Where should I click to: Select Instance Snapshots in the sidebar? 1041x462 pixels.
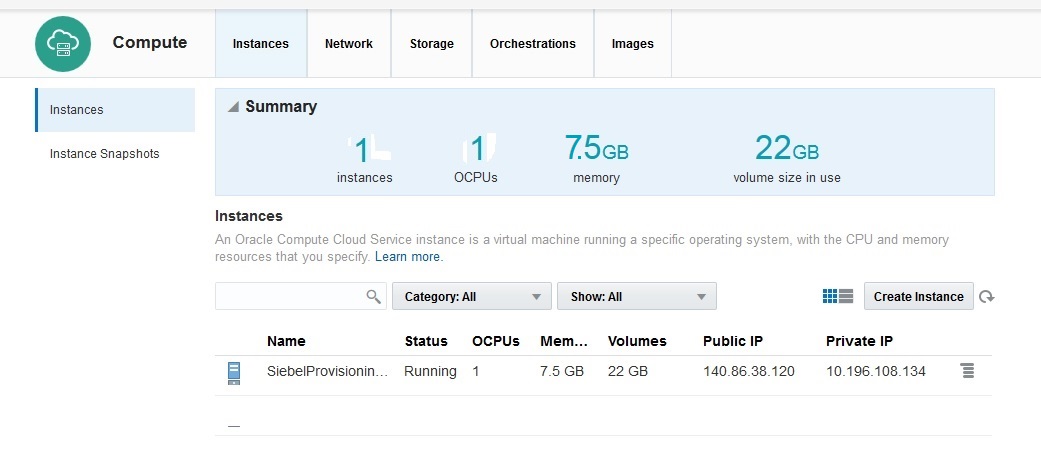(x=104, y=154)
